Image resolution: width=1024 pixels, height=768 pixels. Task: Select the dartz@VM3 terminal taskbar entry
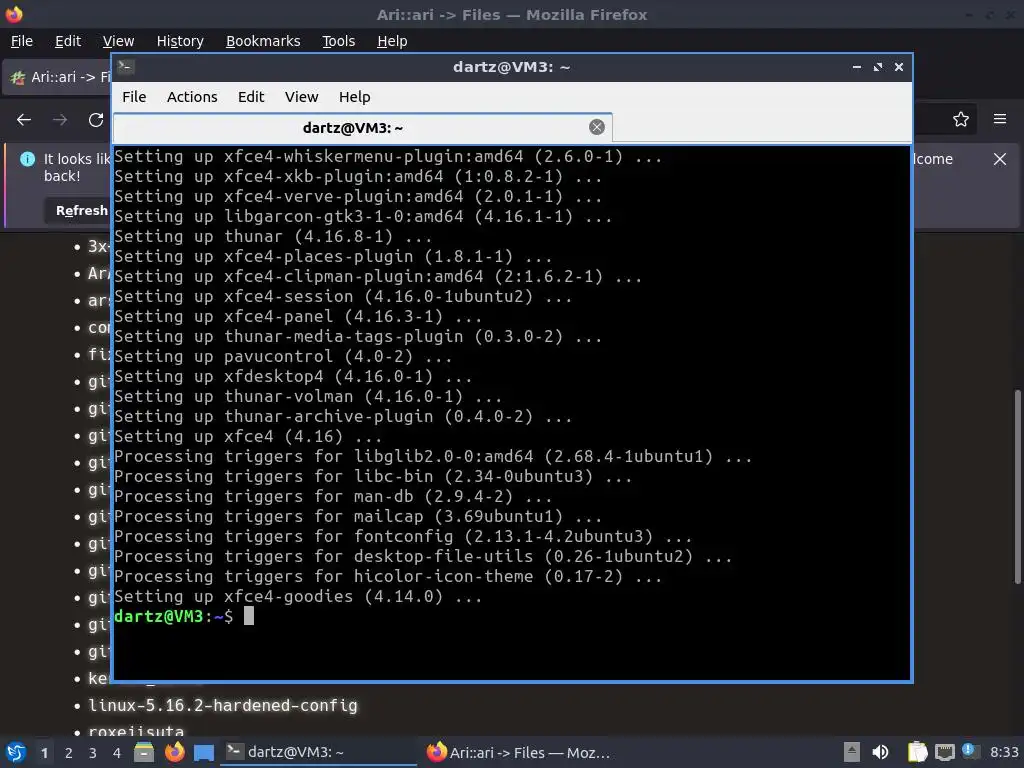319,752
